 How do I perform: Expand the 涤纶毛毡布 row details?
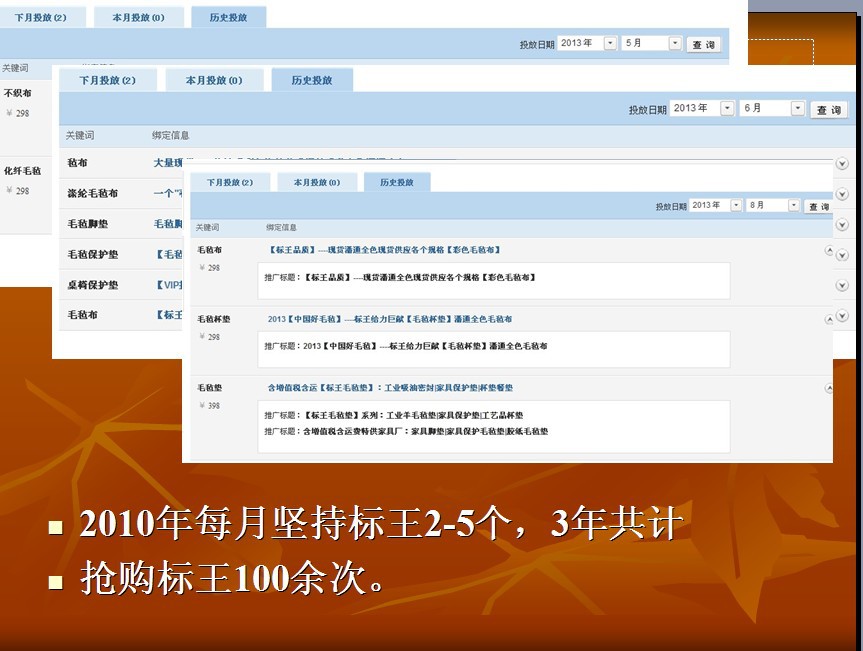tap(842, 194)
